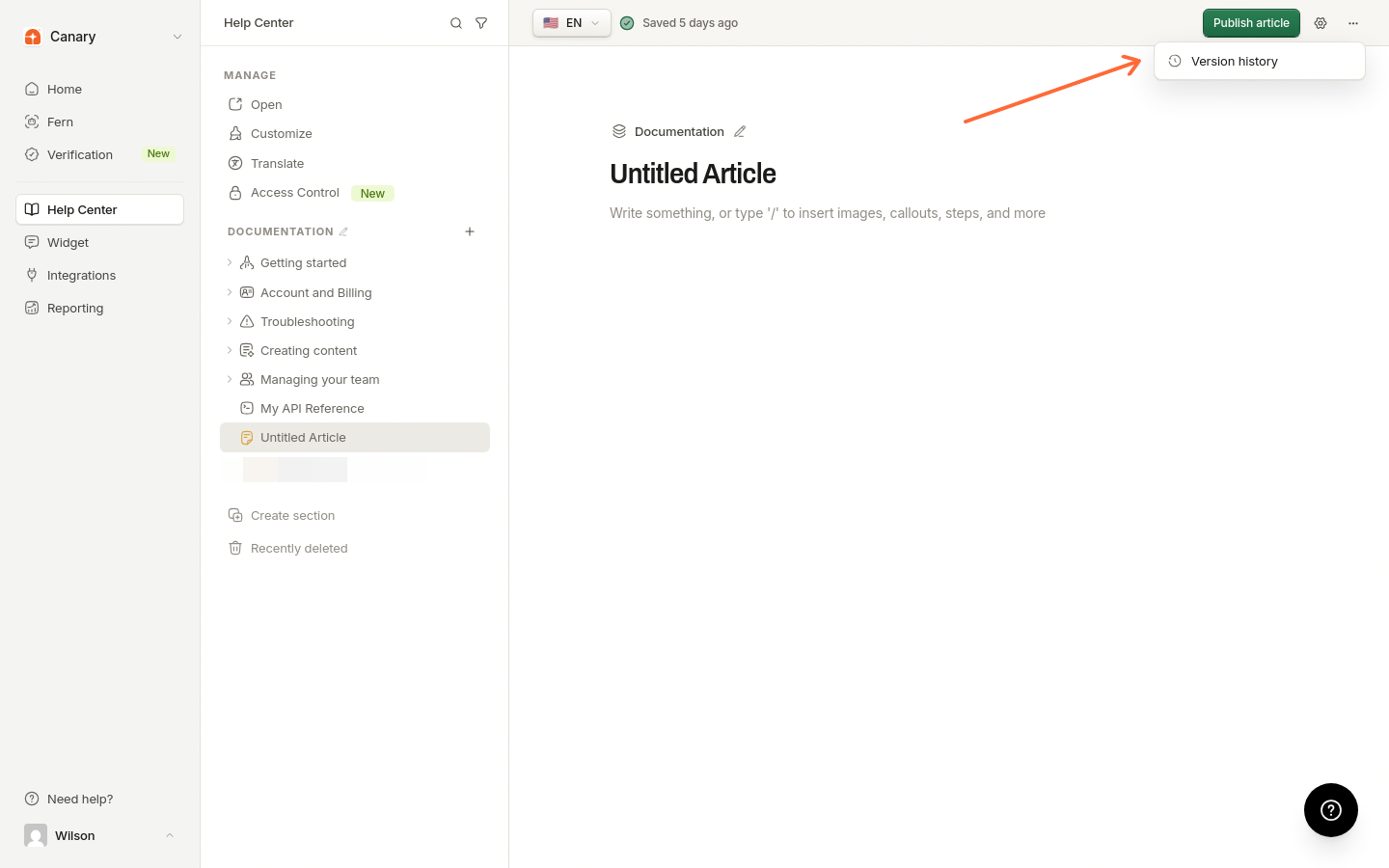
Task: Click the green saved status checkmark icon
Action: [x=627, y=23]
